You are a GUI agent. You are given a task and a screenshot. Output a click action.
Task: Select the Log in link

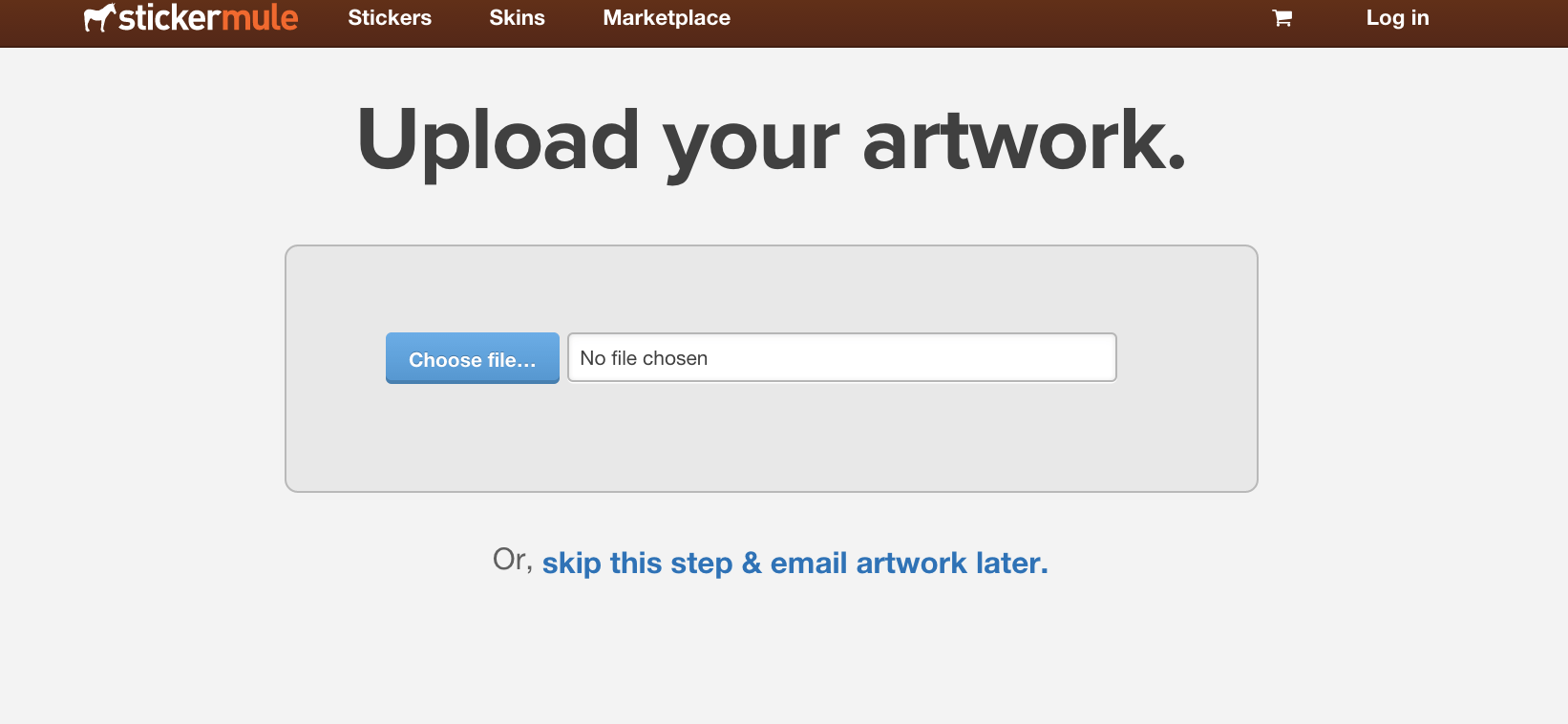pyautogui.click(x=1397, y=18)
